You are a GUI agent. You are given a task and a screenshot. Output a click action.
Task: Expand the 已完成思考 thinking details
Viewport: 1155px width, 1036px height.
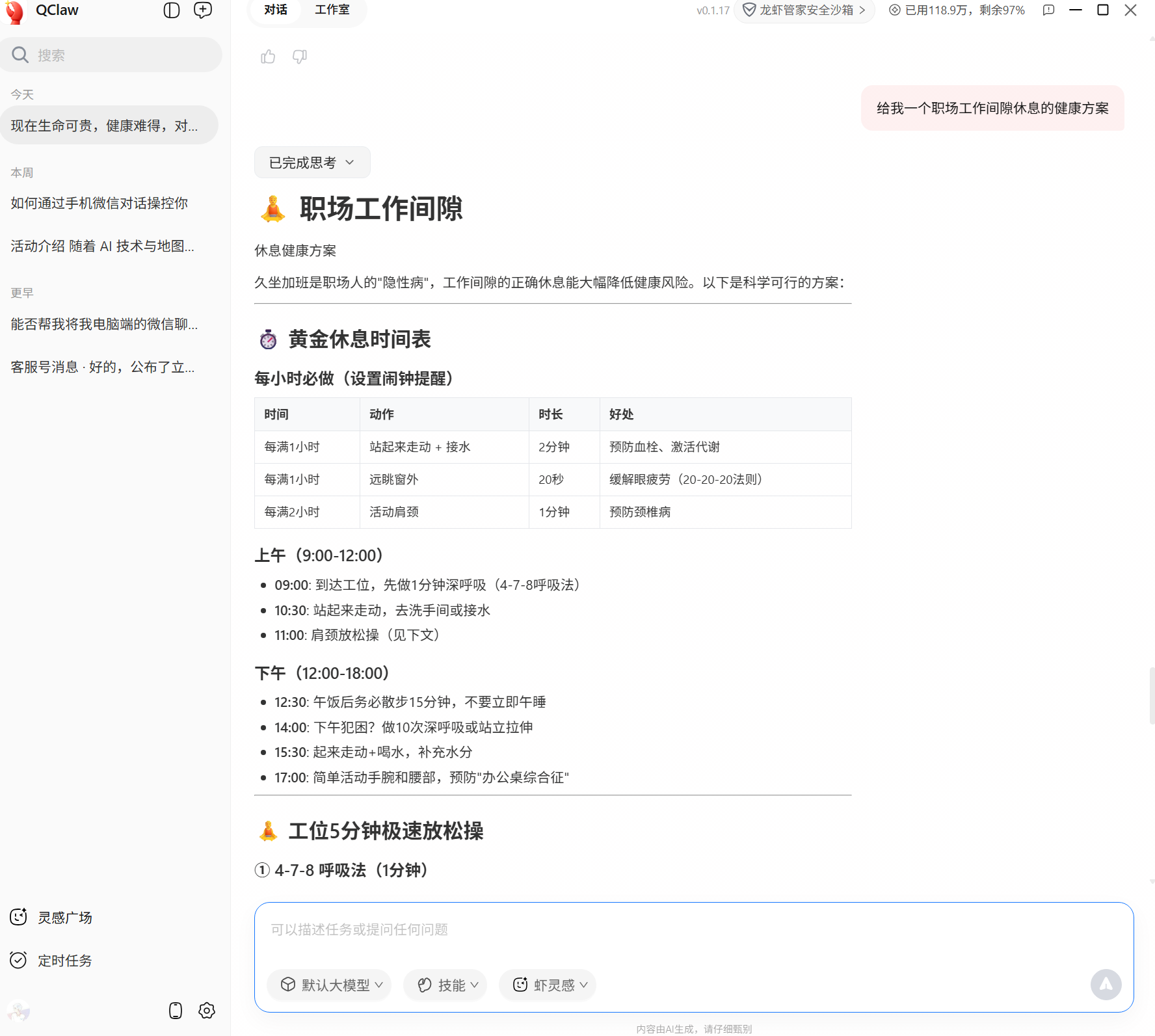click(x=312, y=162)
